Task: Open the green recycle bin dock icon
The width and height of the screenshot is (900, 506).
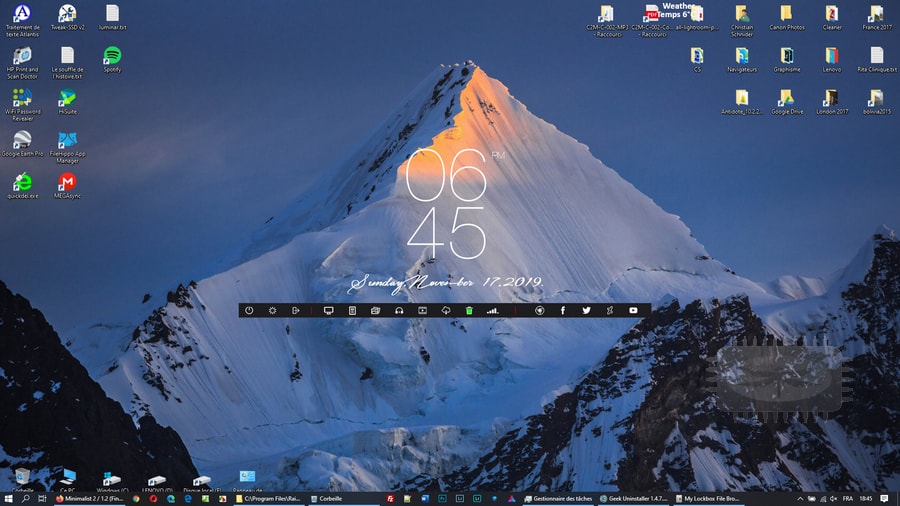Action: pyautogui.click(x=469, y=310)
